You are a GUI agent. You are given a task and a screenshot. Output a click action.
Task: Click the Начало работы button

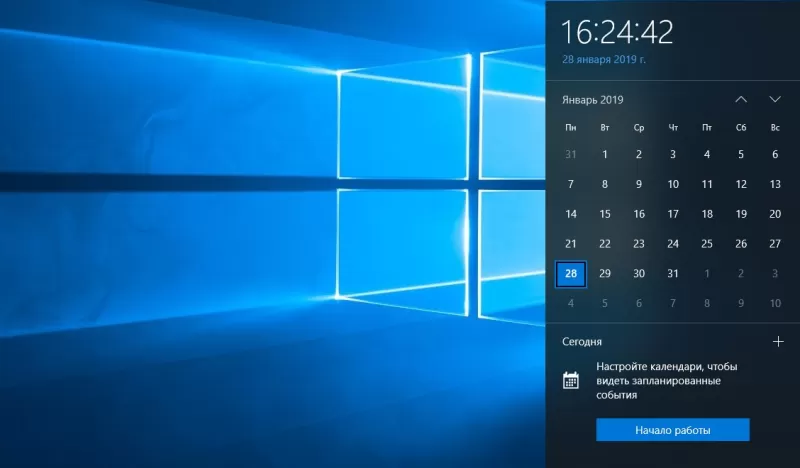pos(672,430)
